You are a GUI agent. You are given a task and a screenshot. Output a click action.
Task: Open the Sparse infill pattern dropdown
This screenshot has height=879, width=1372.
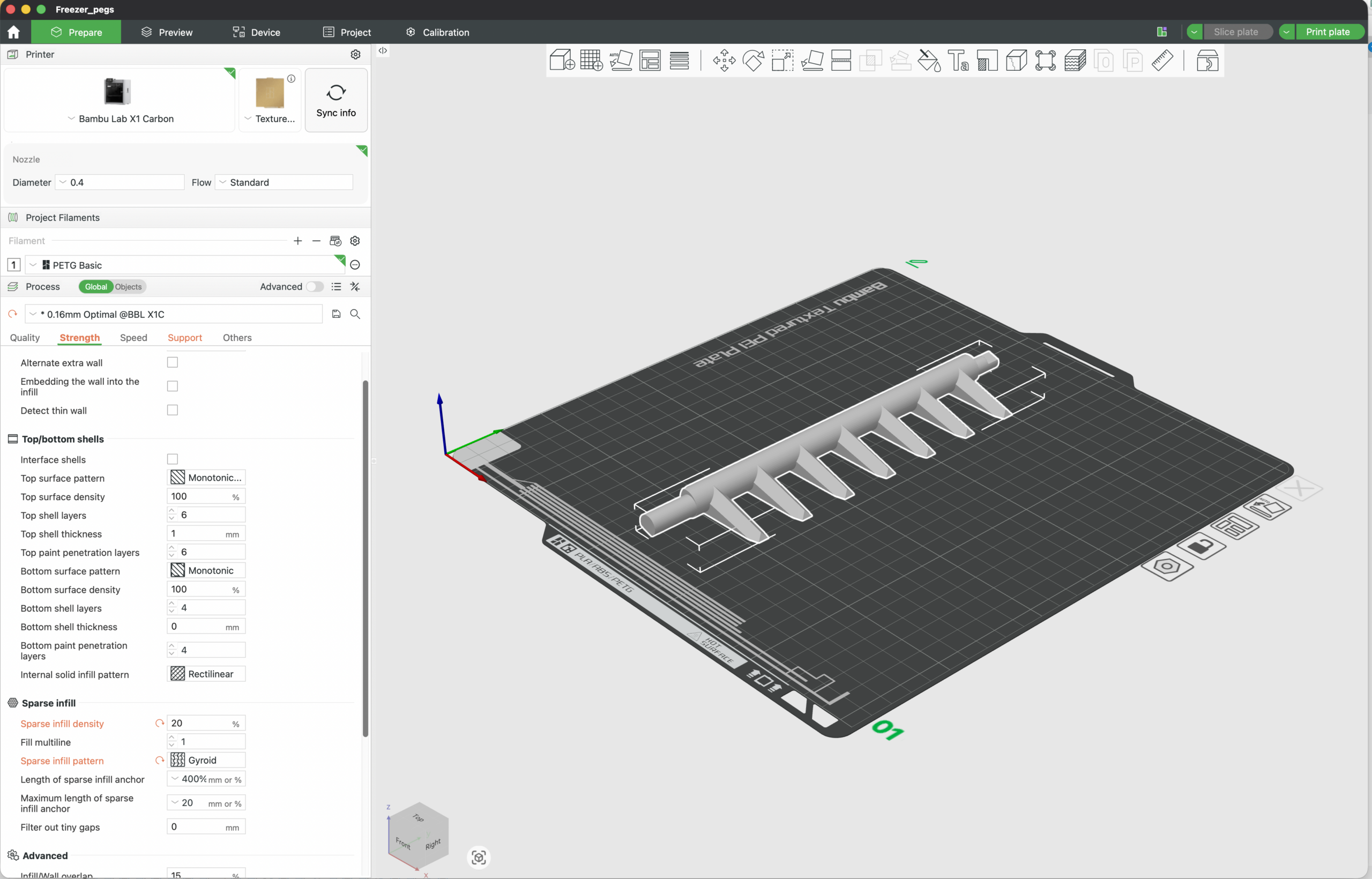pyautogui.click(x=206, y=759)
